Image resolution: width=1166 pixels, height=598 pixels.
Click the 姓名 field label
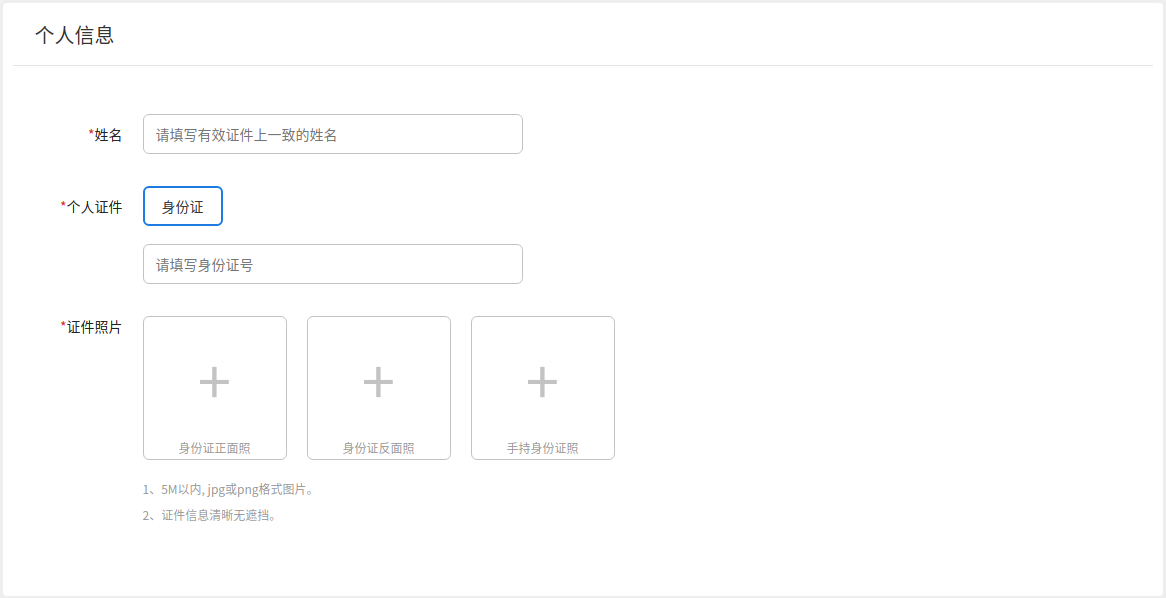pyautogui.click(x=108, y=135)
